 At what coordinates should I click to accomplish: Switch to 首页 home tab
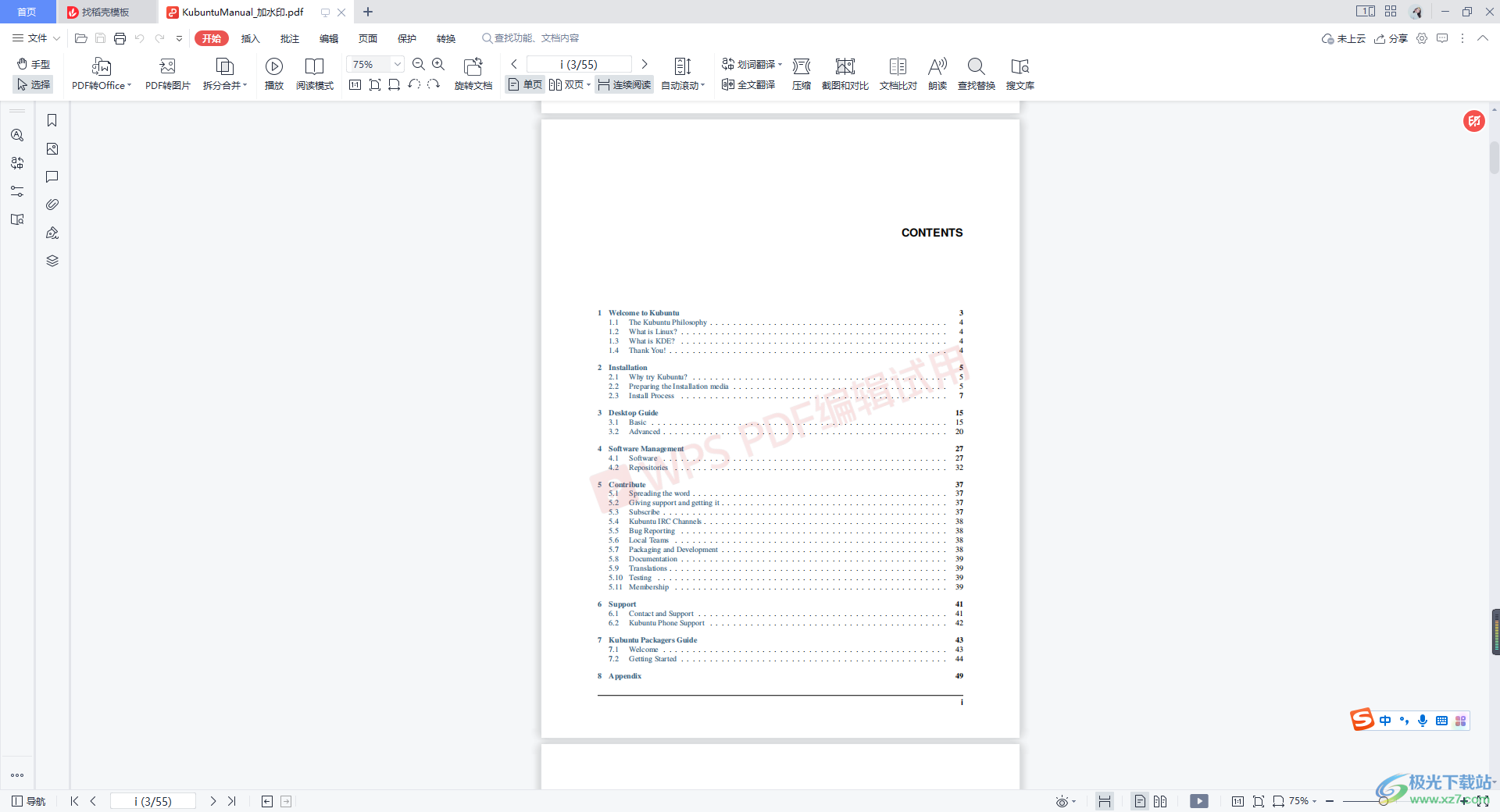(27, 12)
